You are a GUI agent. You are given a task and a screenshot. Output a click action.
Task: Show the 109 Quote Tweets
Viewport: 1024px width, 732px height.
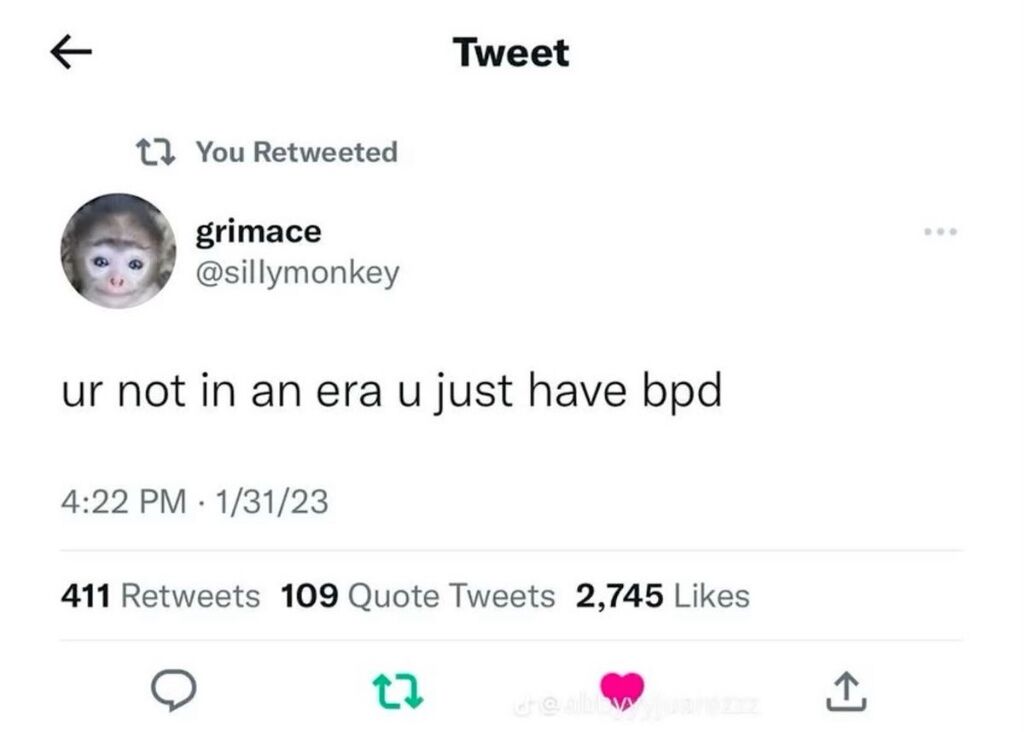pos(418,597)
